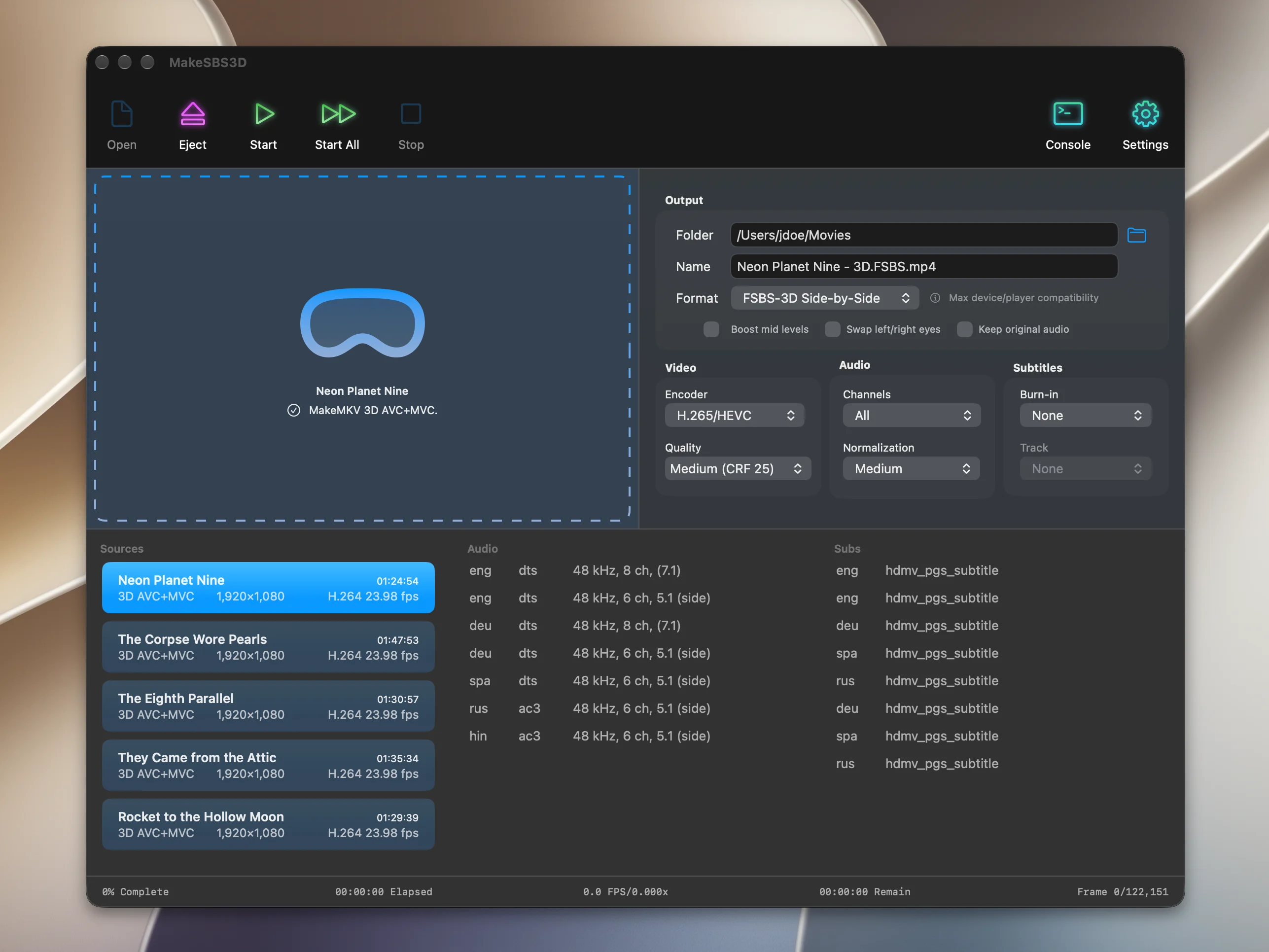Viewport: 1269px width, 952px height.
Task: Click the first eng hdmv_pgs_subtitle row
Action: (917, 570)
